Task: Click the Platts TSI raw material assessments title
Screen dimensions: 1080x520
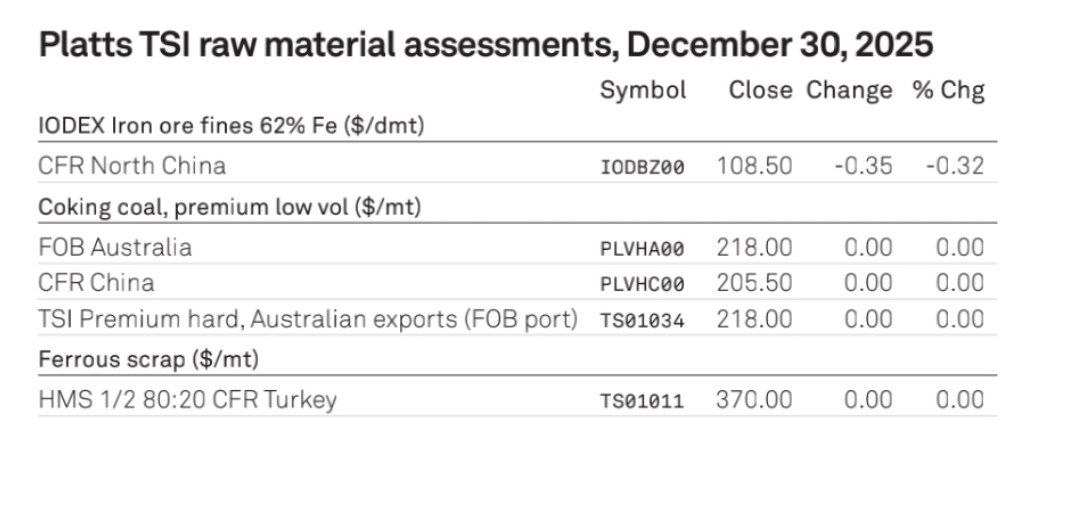Action: 485,45
